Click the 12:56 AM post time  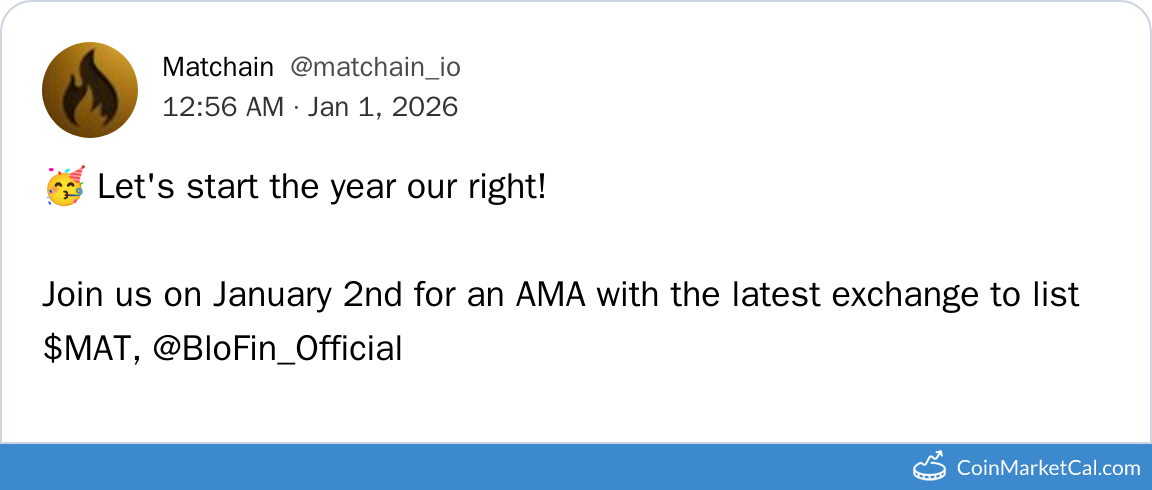point(223,106)
